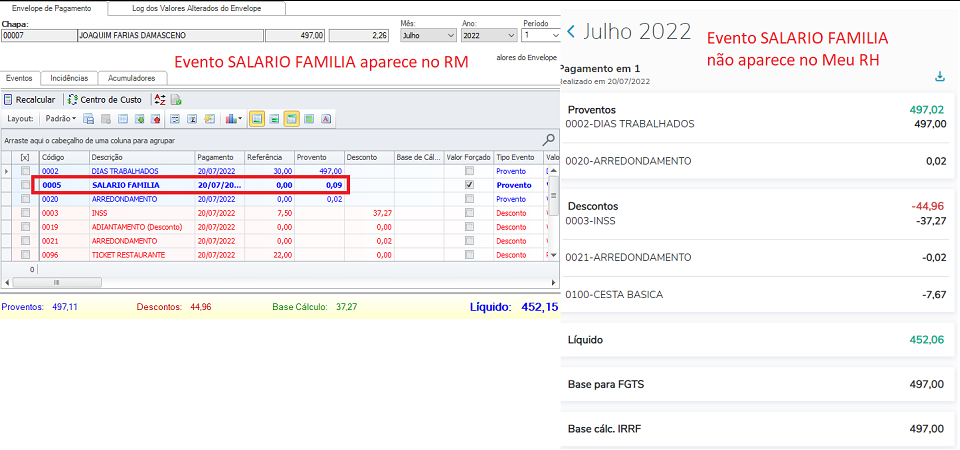Viewport: 960px width, 450px height.
Task: Click the Líquido 452,06 card in Meu RH
Action: tap(757, 340)
